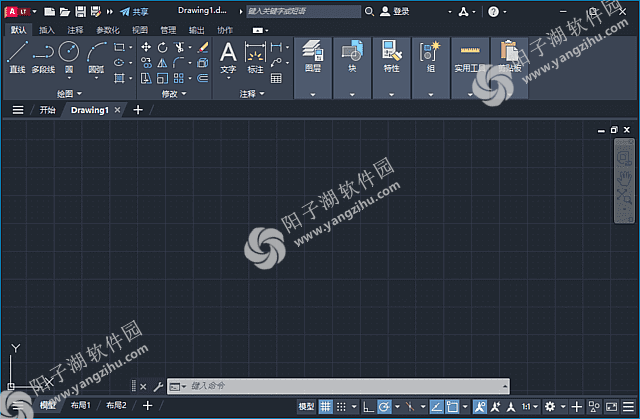Open the workspace switching gear dropdown
The width and height of the screenshot is (640, 419).
point(563,406)
